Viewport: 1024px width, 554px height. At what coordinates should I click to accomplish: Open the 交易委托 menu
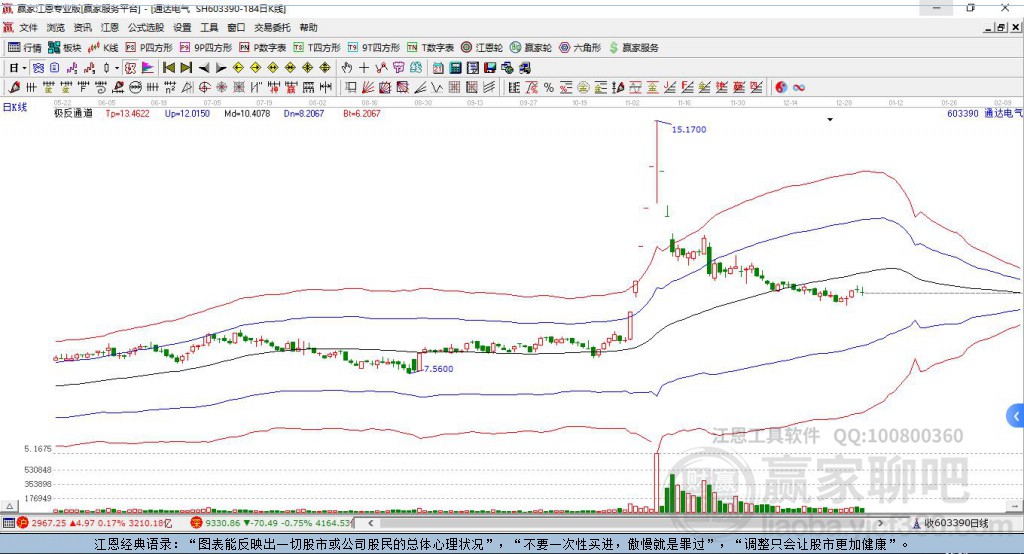point(272,27)
